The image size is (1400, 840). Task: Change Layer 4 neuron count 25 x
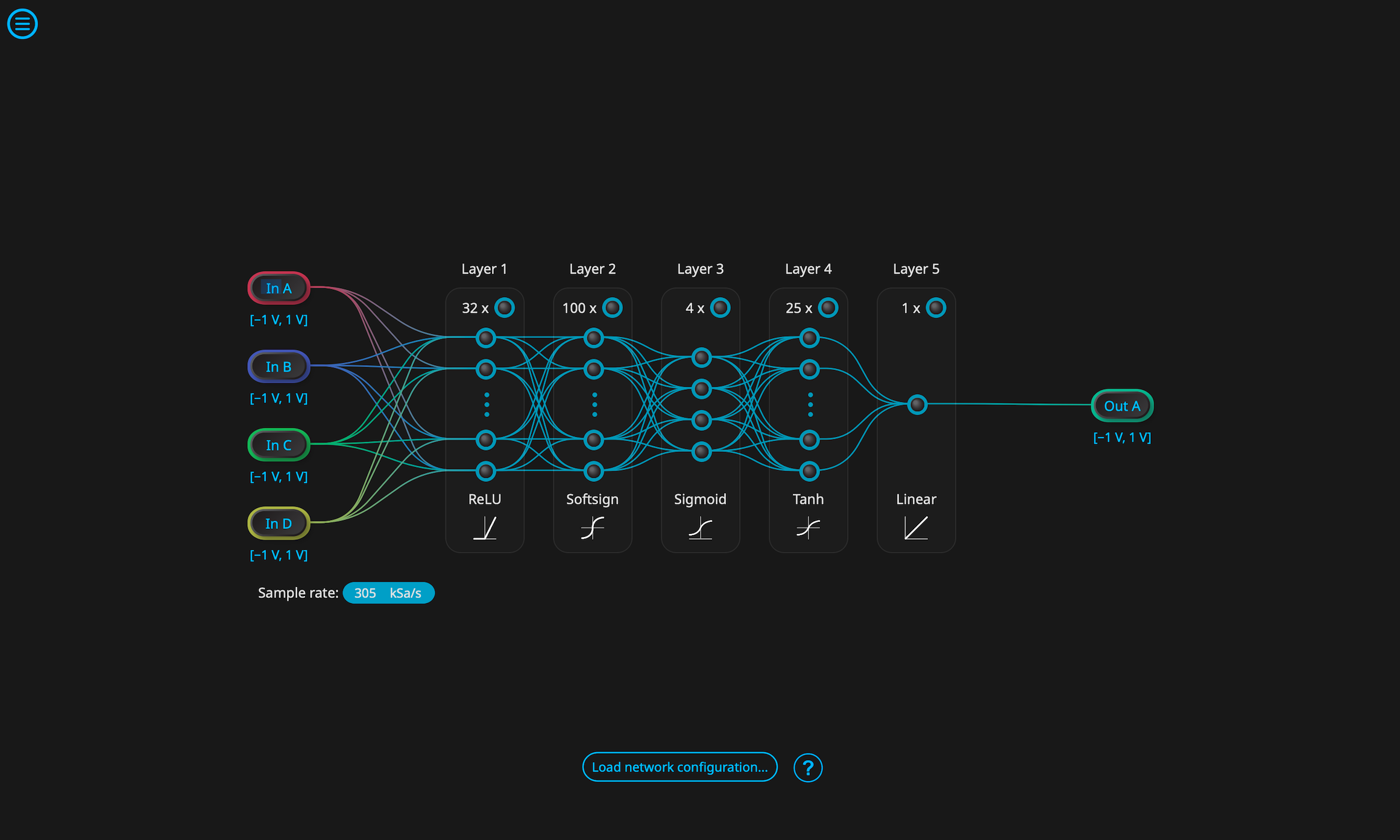point(799,308)
